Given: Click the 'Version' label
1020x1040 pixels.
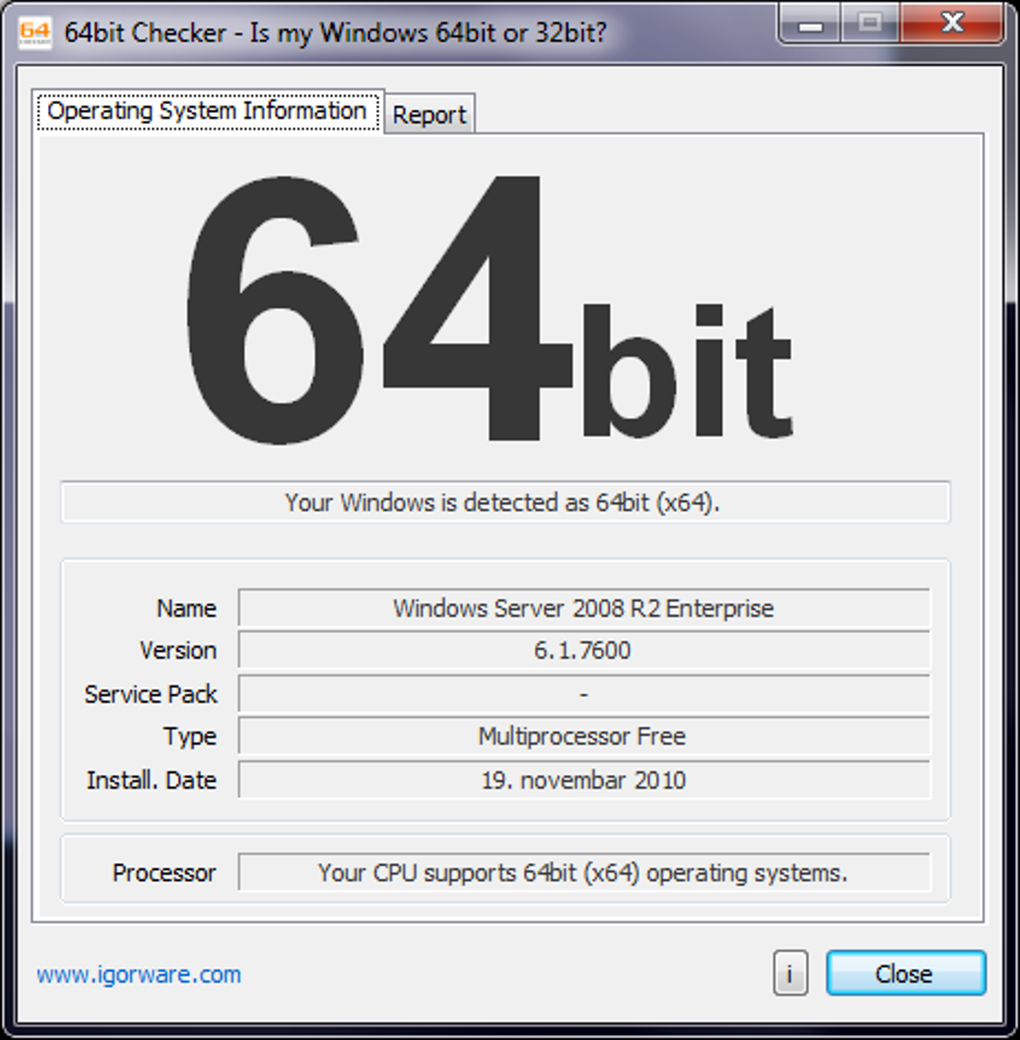Looking at the screenshot, I should click(x=178, y=650).
